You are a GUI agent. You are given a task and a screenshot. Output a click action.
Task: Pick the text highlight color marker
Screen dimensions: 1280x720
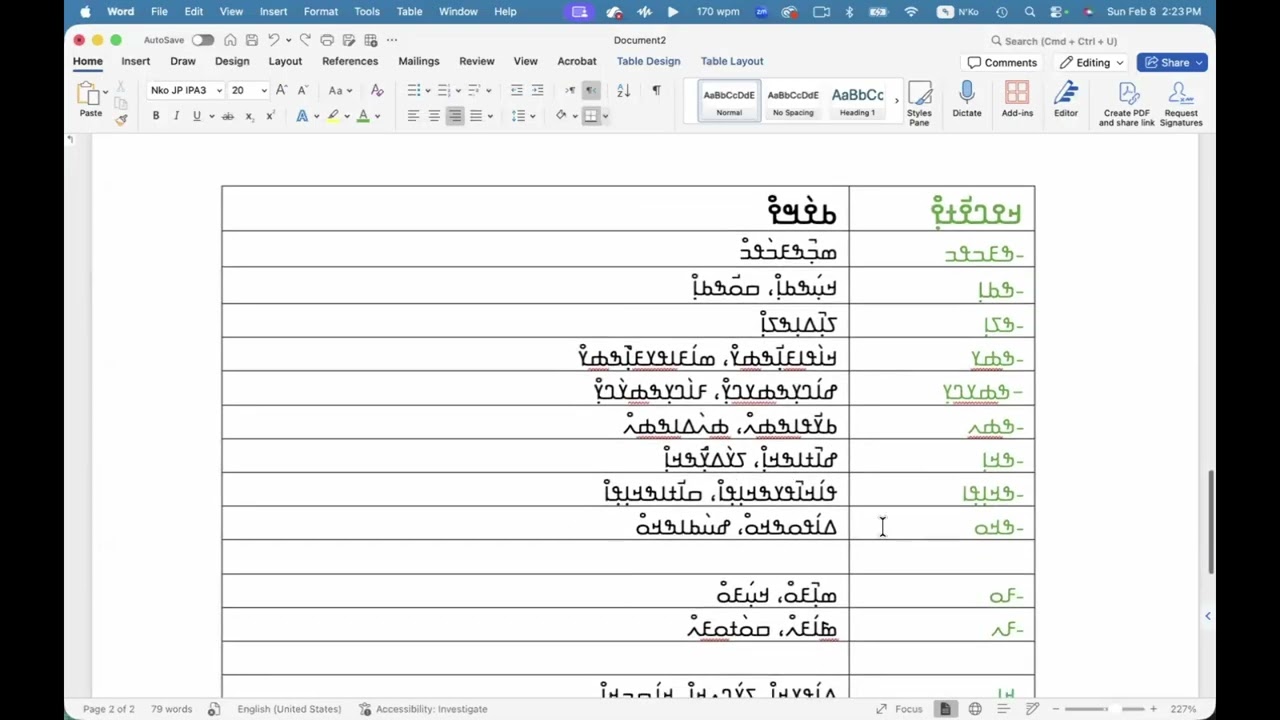click(x=333, y=116)
